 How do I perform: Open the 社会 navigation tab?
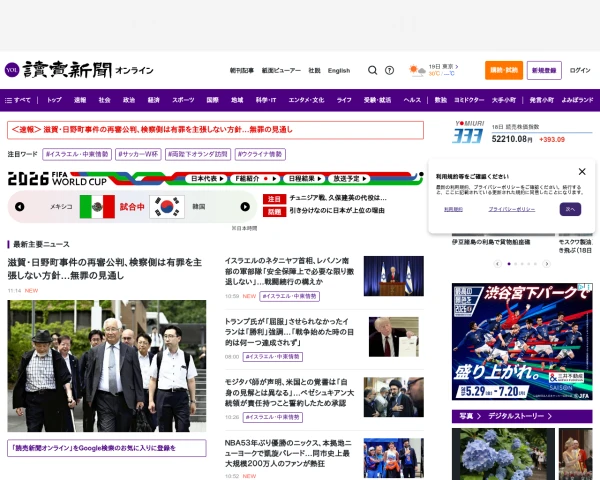pos(104,100)
